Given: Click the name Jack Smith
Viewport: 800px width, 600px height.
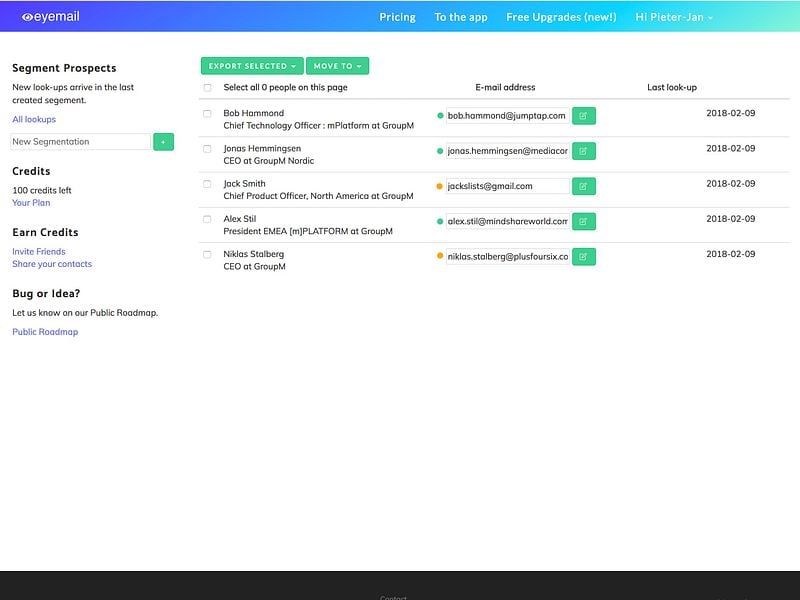Looking at the screenshot, I should click(x=244, y=183).
